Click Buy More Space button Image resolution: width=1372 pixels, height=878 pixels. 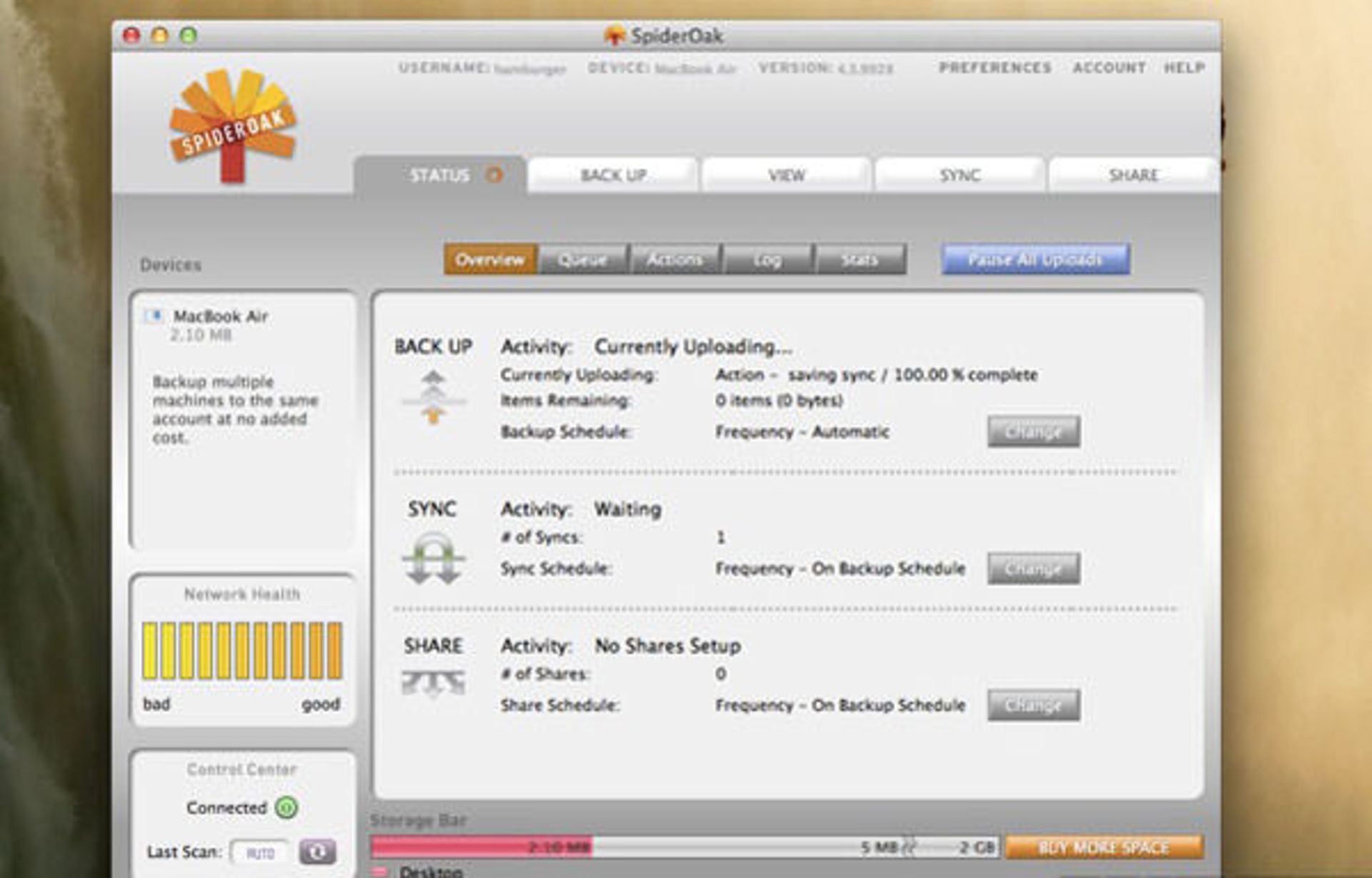[x=1104, y=847]
